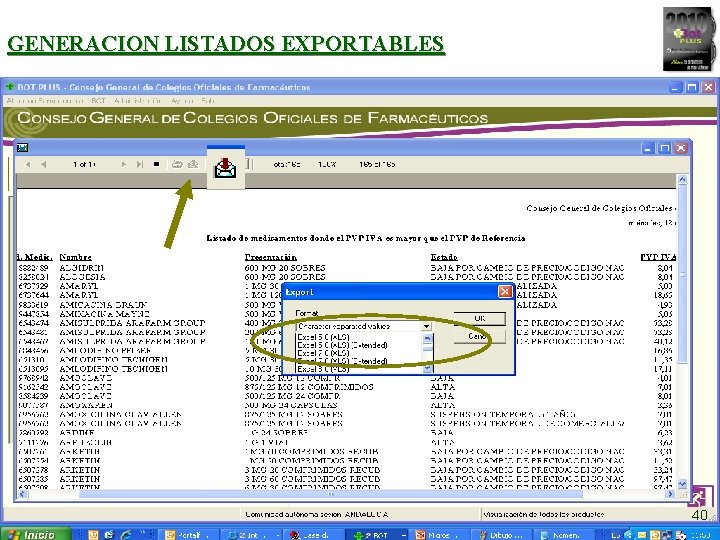The image size is (720, 540).
Task: Open the Format dropdown arrow in Export
Action: coord(427,326)
